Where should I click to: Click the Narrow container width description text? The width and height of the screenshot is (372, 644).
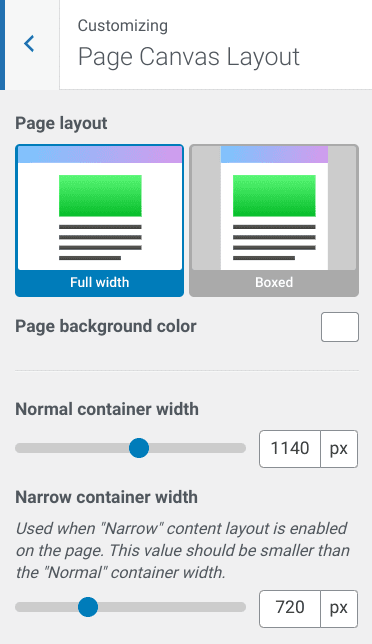pos(183,550)
